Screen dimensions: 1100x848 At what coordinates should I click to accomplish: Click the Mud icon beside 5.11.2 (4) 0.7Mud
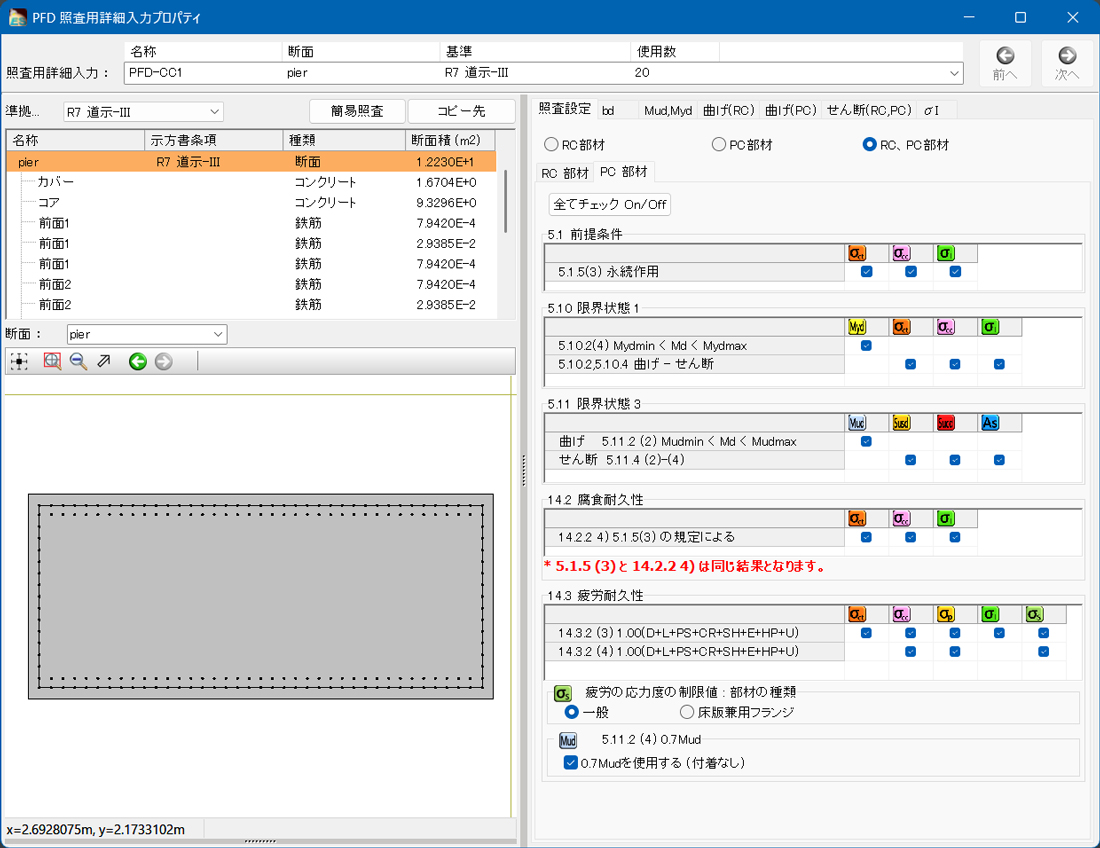568,741
